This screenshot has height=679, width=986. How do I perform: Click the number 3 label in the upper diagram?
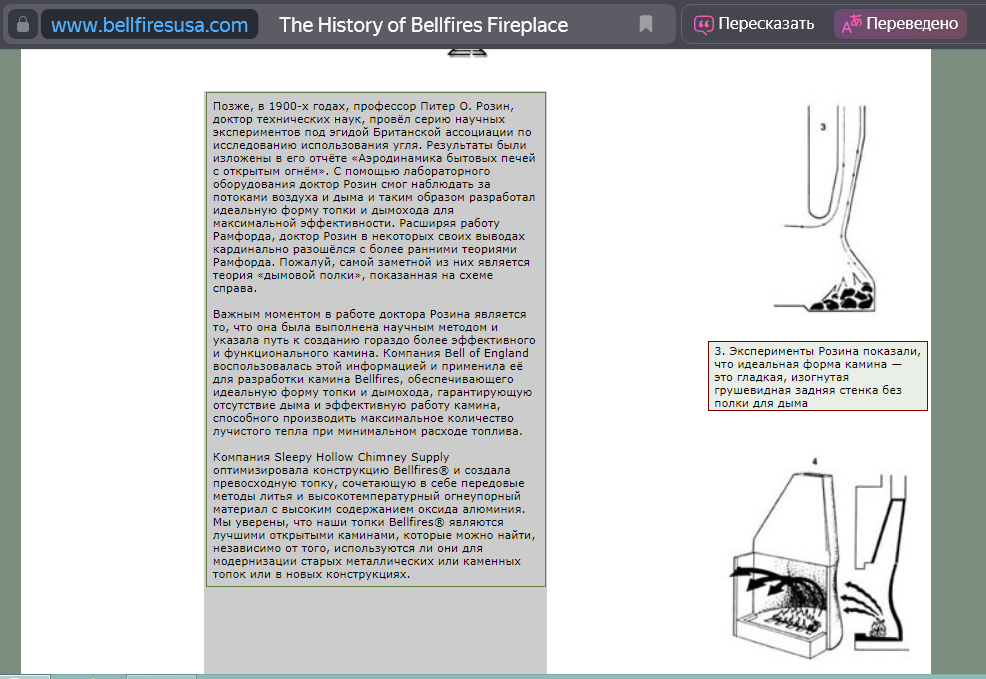(x=822, y=128)
